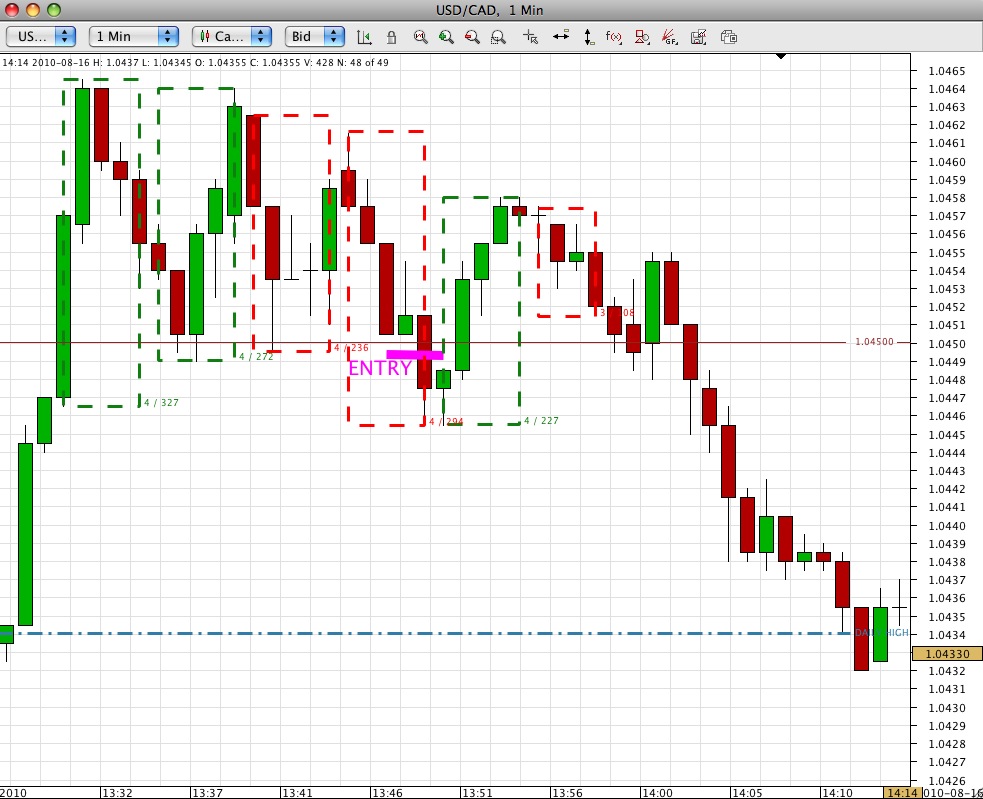Open the f(x) indicators tool
Viewport: 983px width, 799px height.
614,37
